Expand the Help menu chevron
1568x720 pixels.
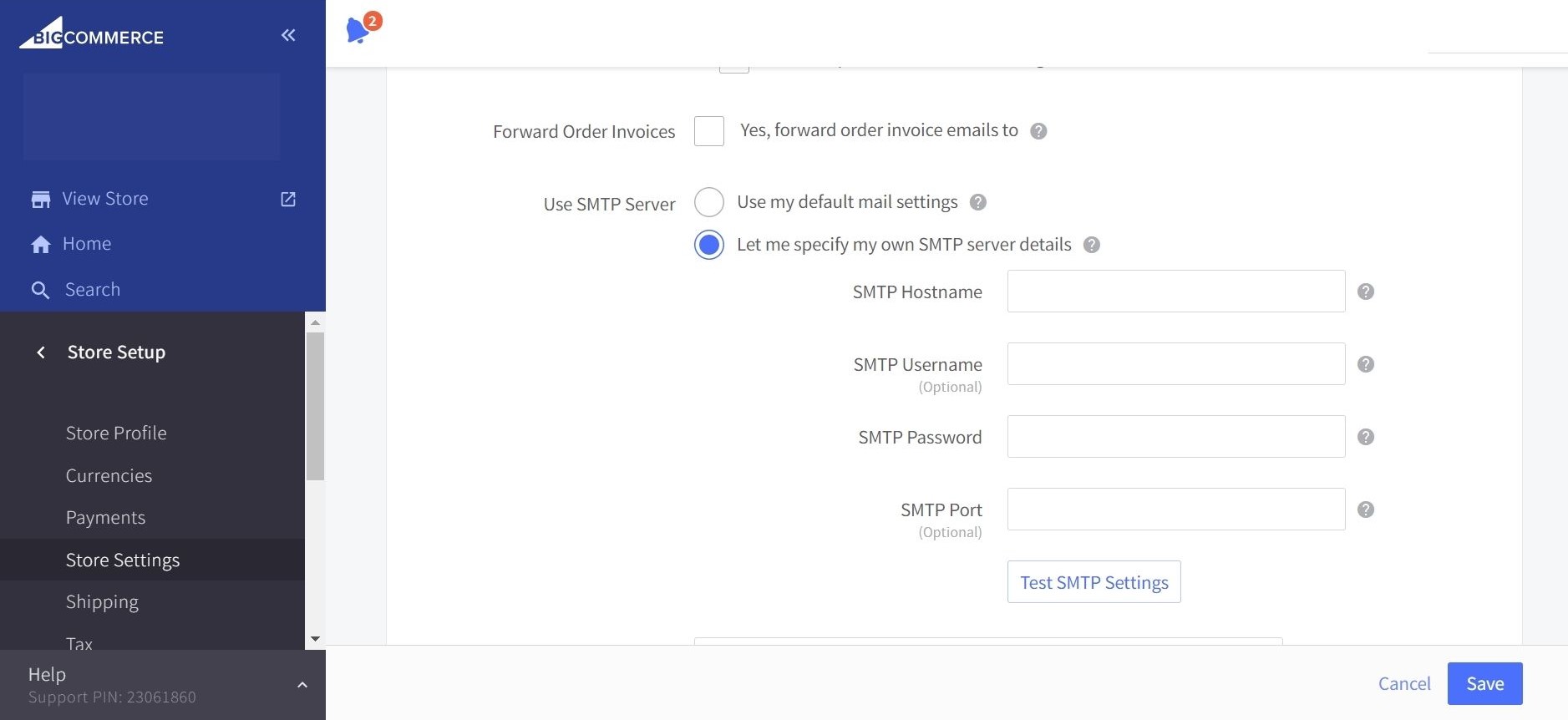coord(302,685)
